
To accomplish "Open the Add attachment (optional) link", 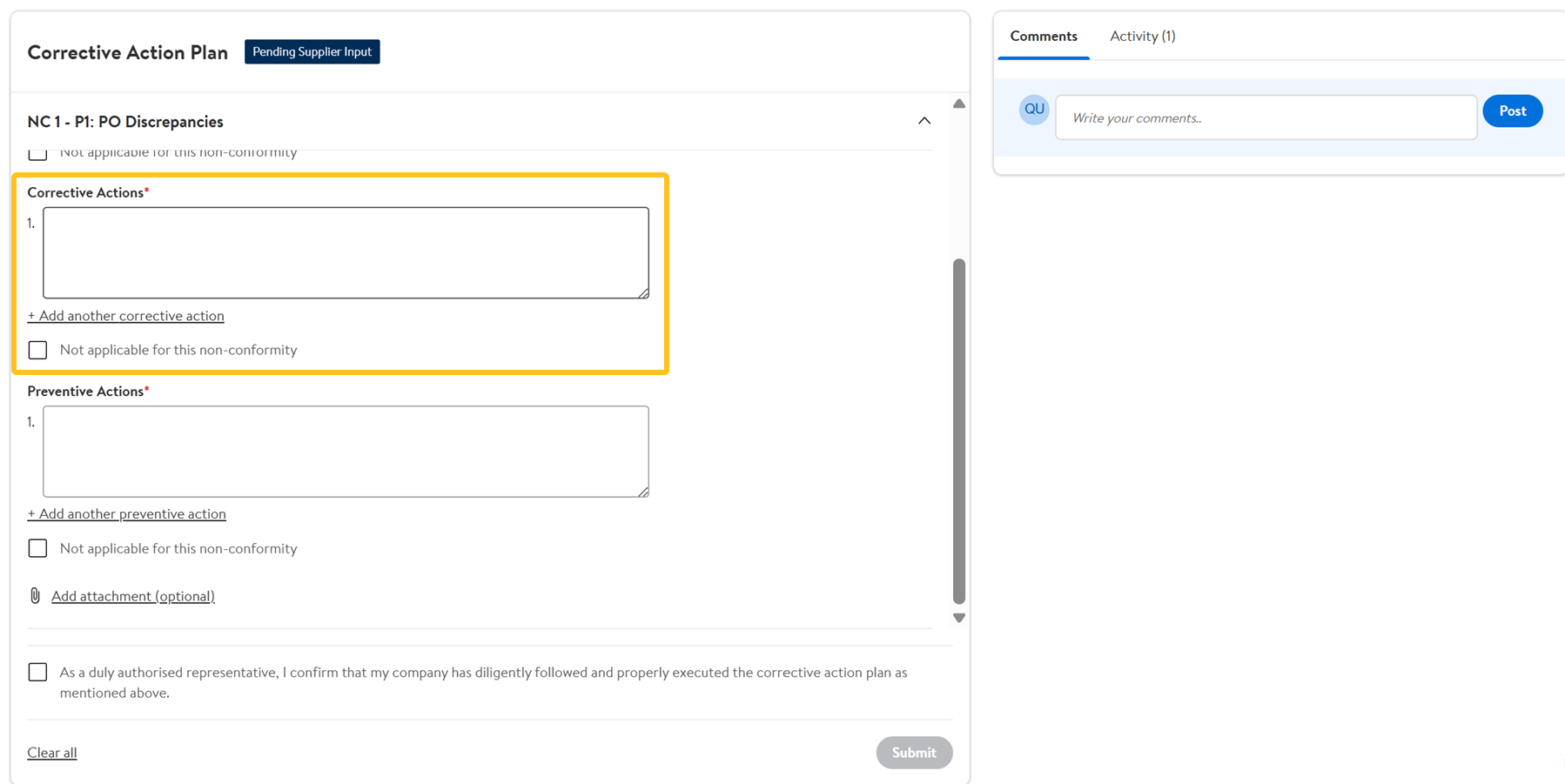I will click(133, 596).
